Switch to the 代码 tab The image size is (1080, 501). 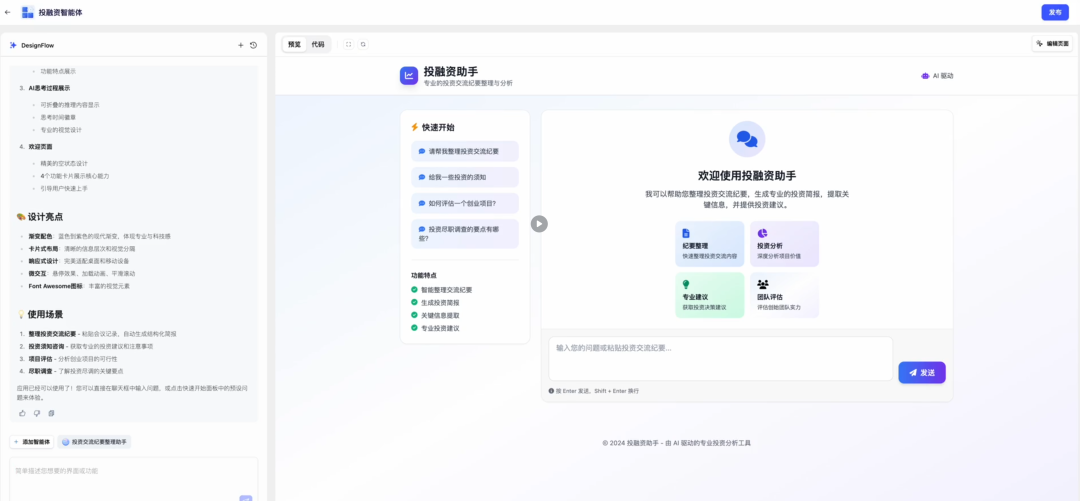(x=318, y=44)
